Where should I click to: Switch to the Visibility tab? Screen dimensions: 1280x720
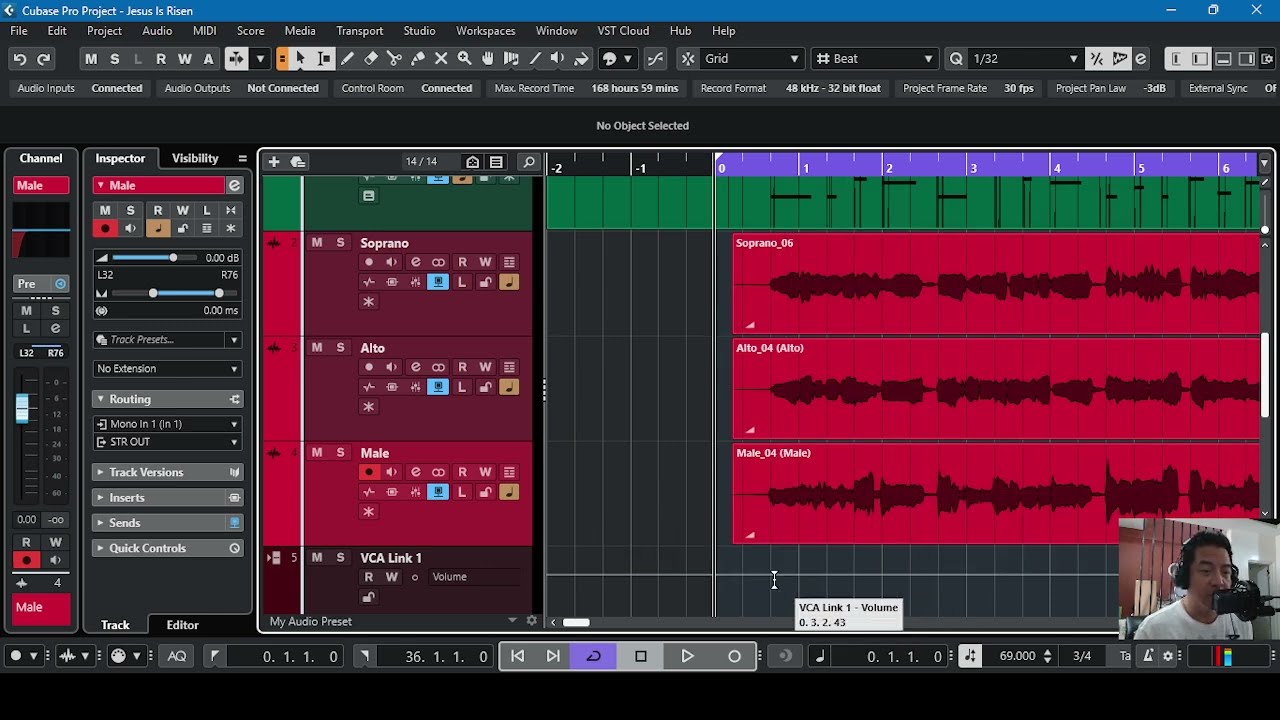click(x=195, y=158)
